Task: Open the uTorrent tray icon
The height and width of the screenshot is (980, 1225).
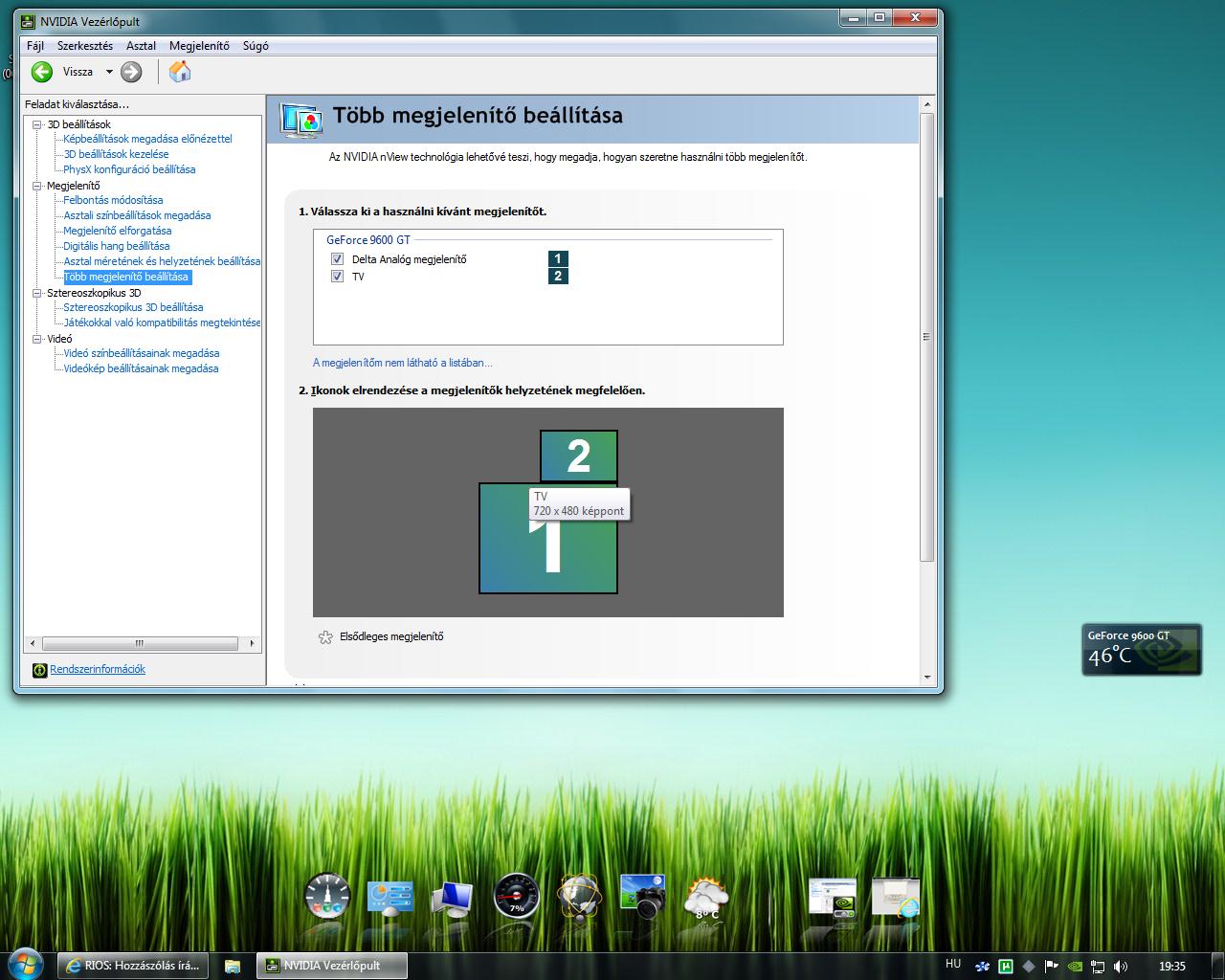Action: pyautogui.click(x=1006, y=967)
